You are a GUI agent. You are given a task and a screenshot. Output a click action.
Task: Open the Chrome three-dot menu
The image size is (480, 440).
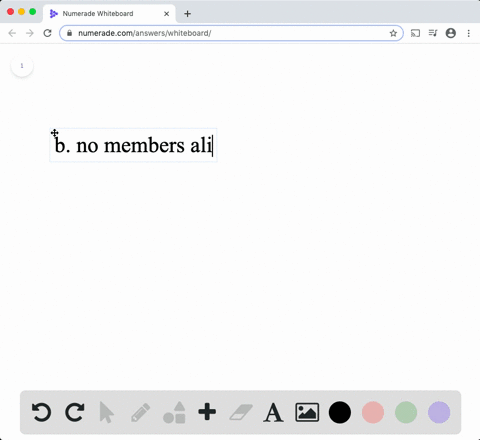469,33
